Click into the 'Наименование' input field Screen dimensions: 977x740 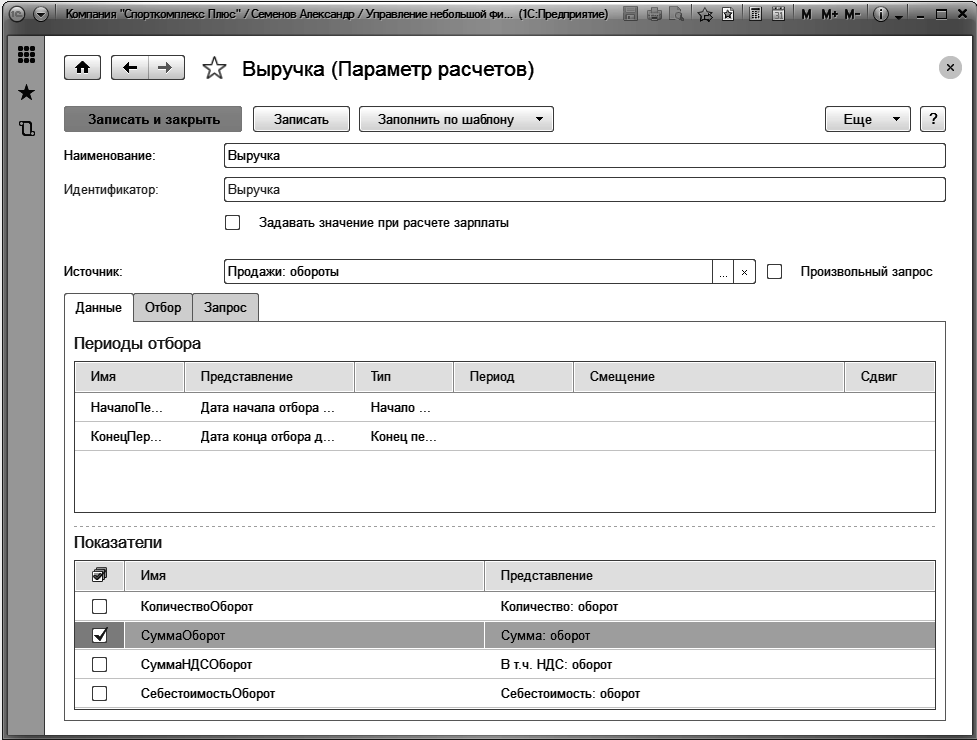[x=584, y=156]
